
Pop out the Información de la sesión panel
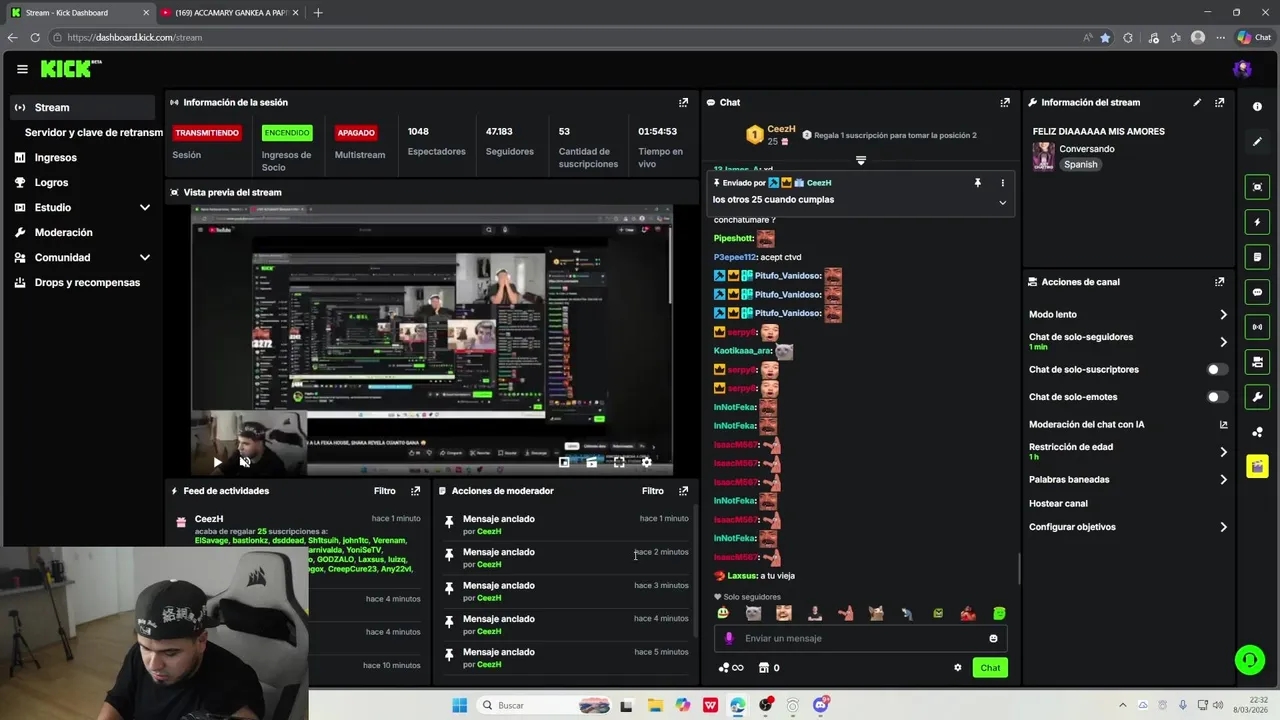[x=684, y=102]
